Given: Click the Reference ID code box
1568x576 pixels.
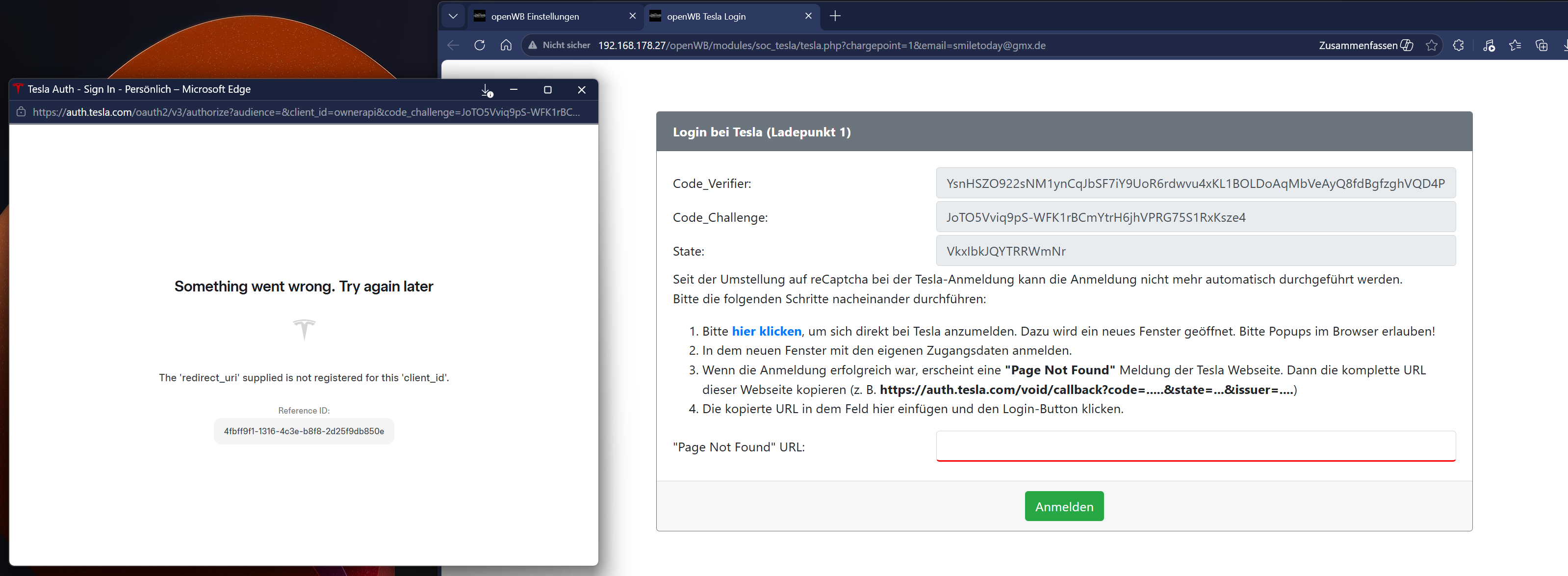Looking at the screenshot, I should pyautogui.click(x=304, y=431).
